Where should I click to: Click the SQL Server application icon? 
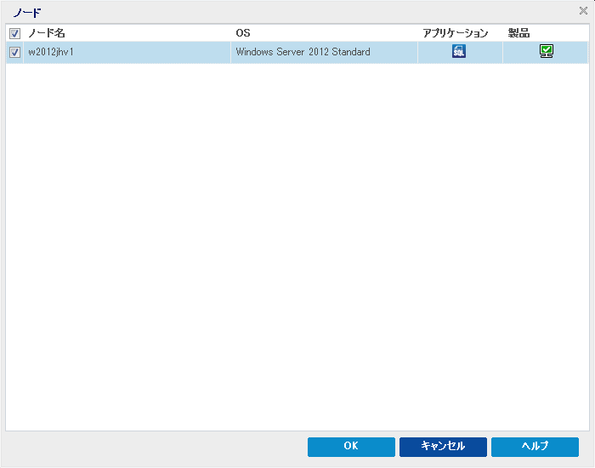[459, 51]
